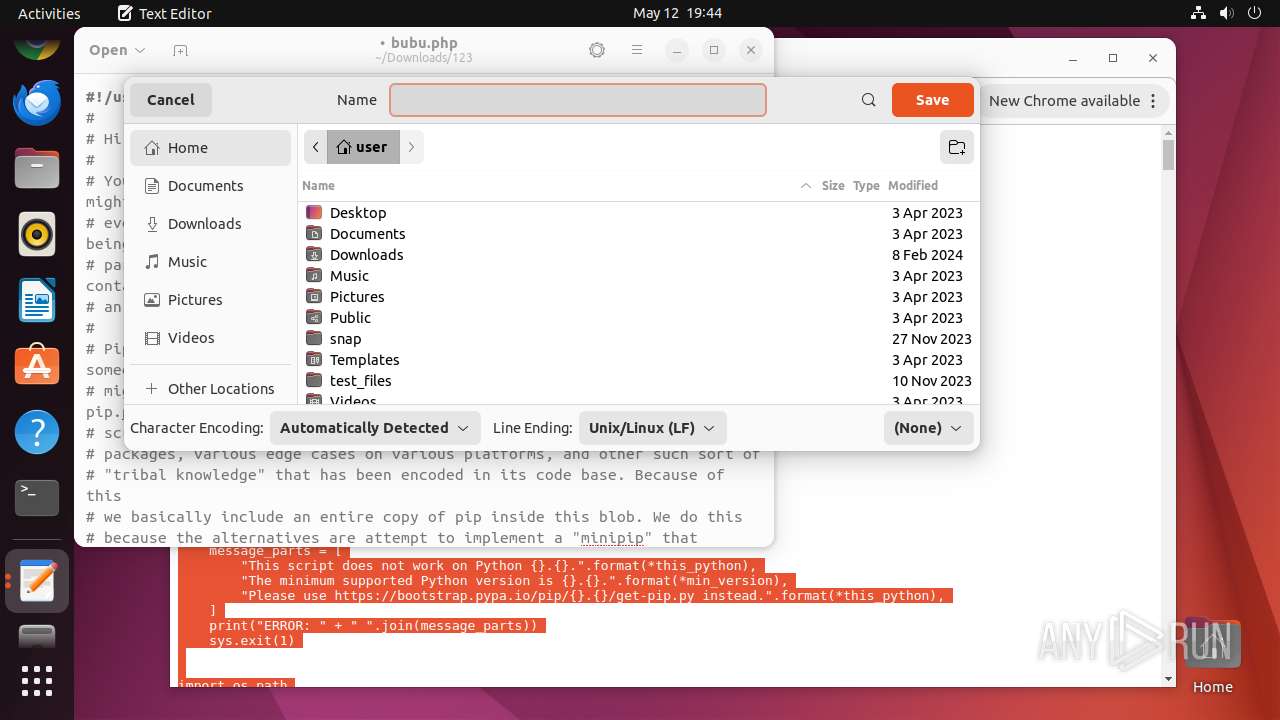Open Other Locations in the sidebar
The width and height of the screenshot is (1280, 720).
point(210,389)
